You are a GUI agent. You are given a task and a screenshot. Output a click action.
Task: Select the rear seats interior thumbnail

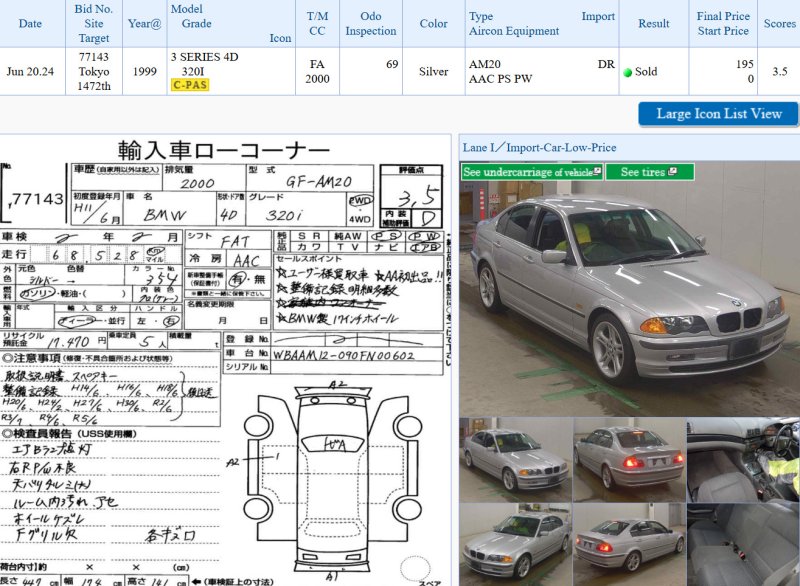(743, 545)
